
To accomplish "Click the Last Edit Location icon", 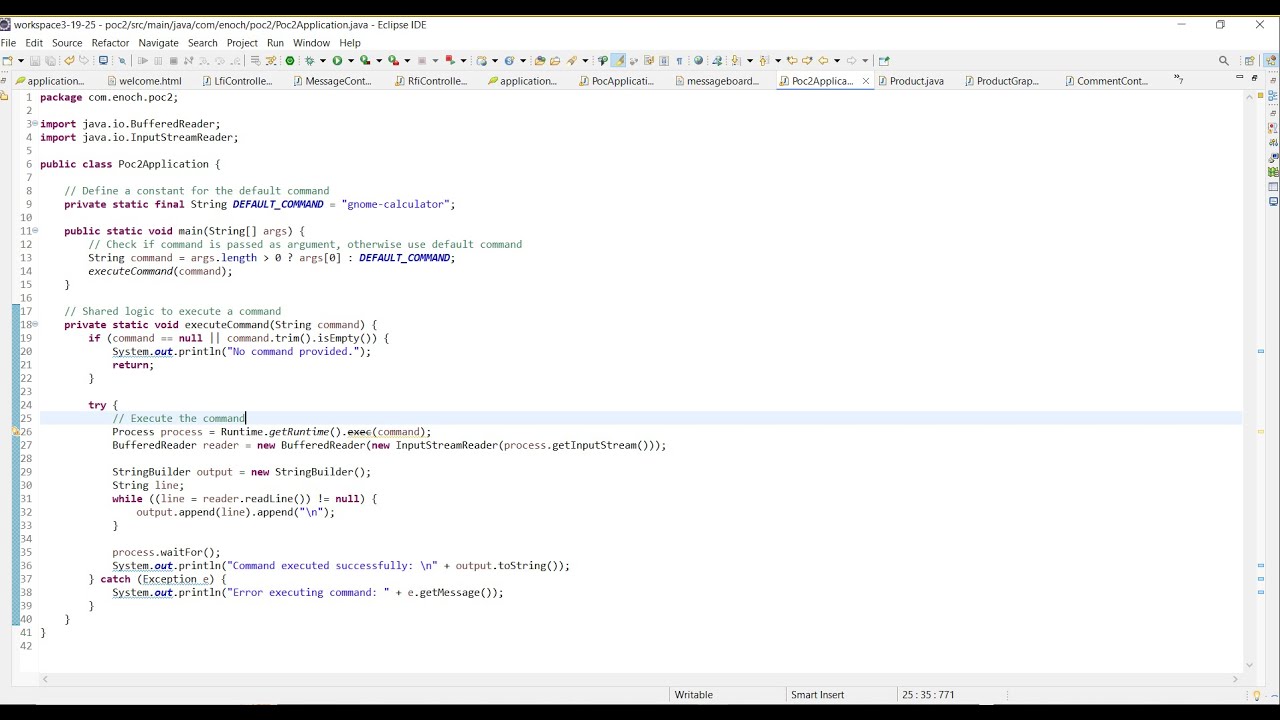I will (792, 60).
